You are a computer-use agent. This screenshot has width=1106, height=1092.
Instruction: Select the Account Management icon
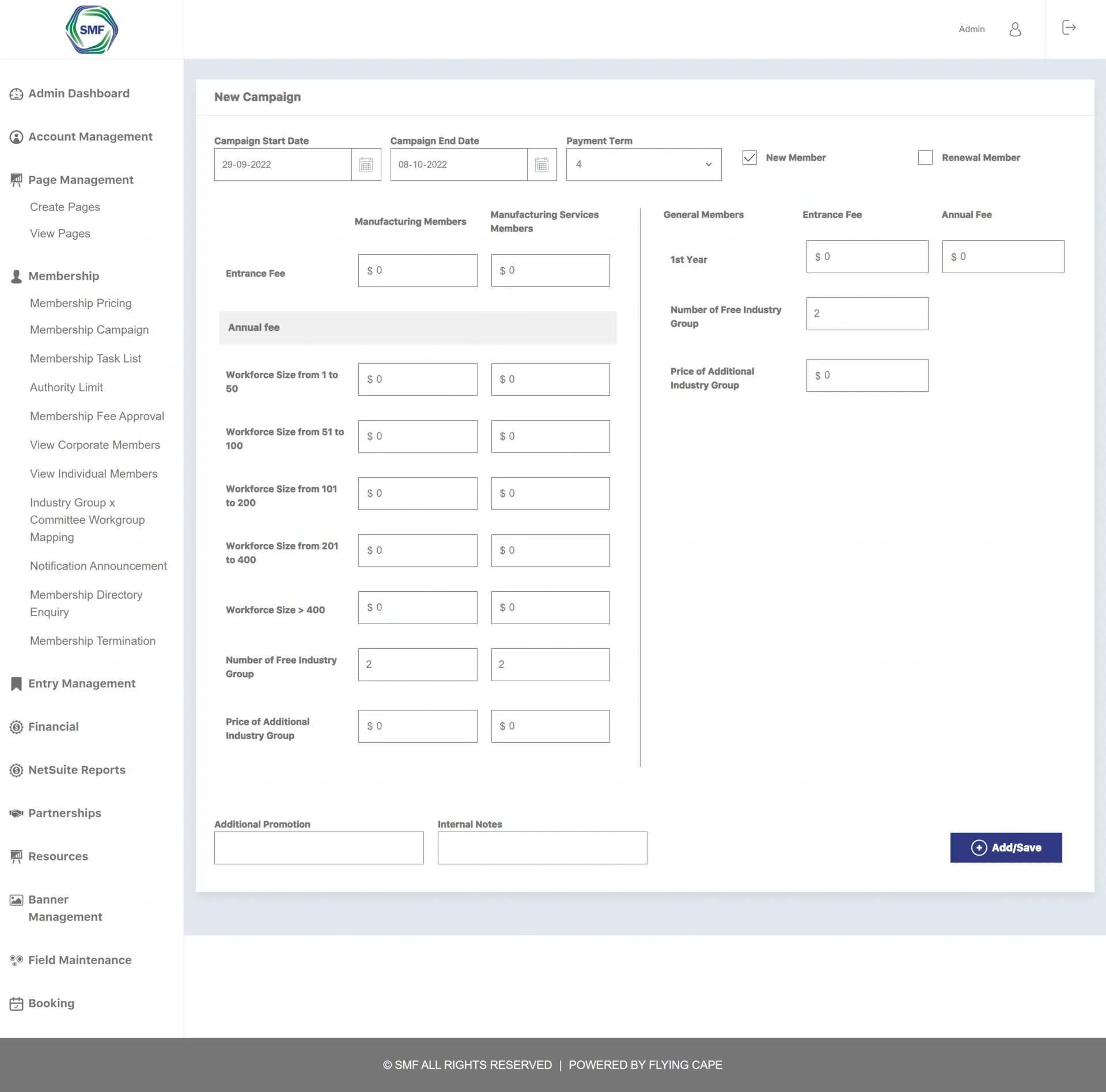(16, 137)
